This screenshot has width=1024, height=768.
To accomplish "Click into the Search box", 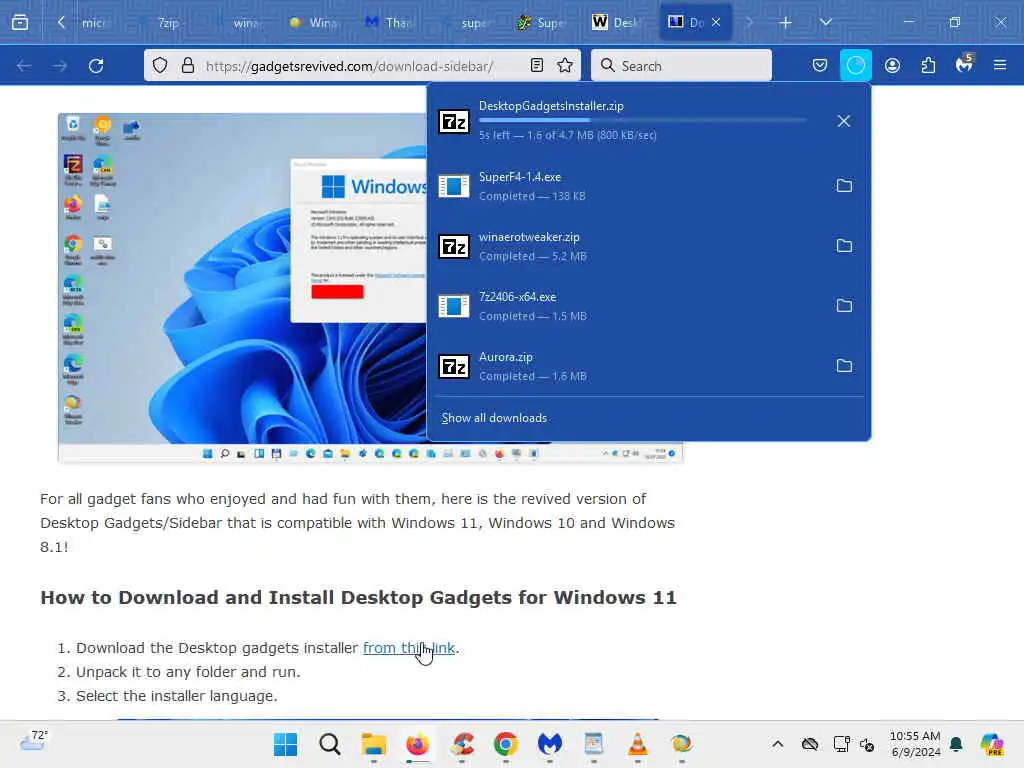I will click(681, 65).
